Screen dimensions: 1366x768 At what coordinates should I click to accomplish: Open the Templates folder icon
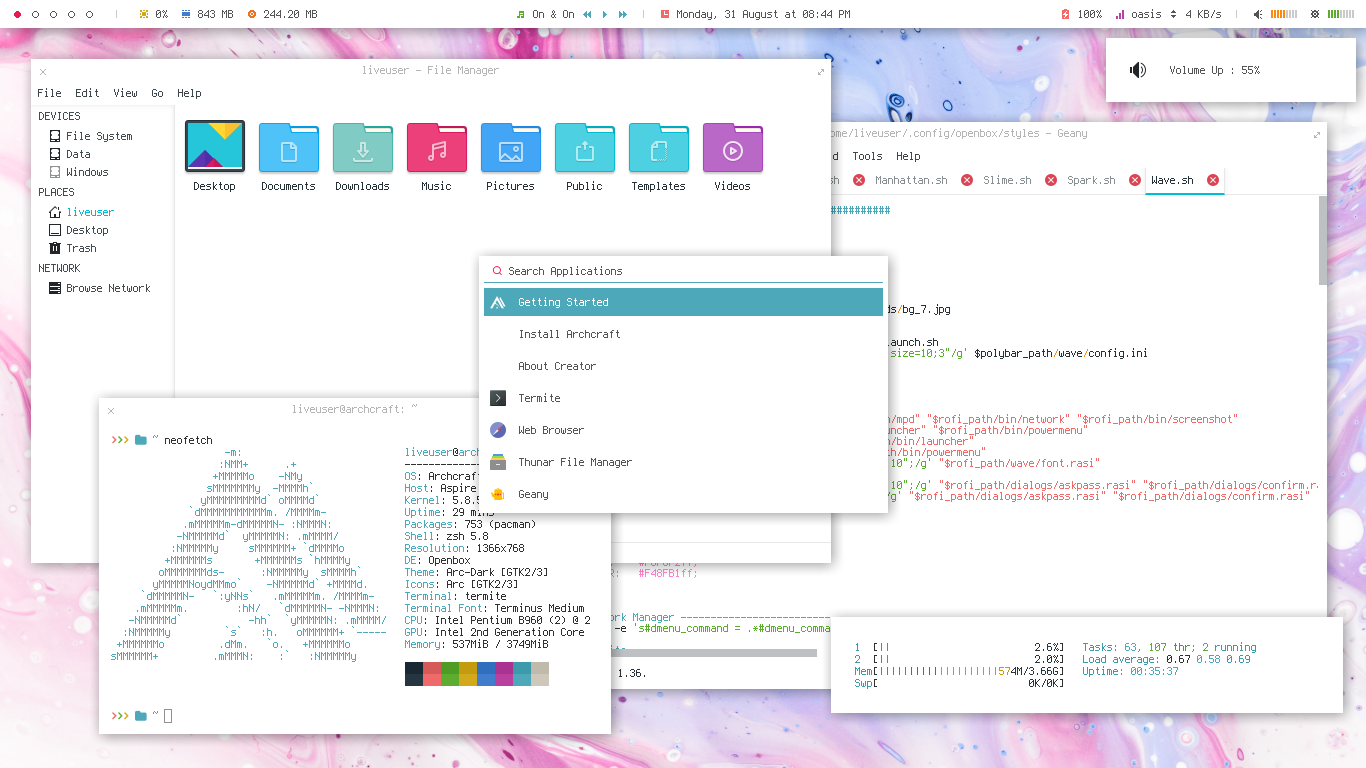[658, 148]
